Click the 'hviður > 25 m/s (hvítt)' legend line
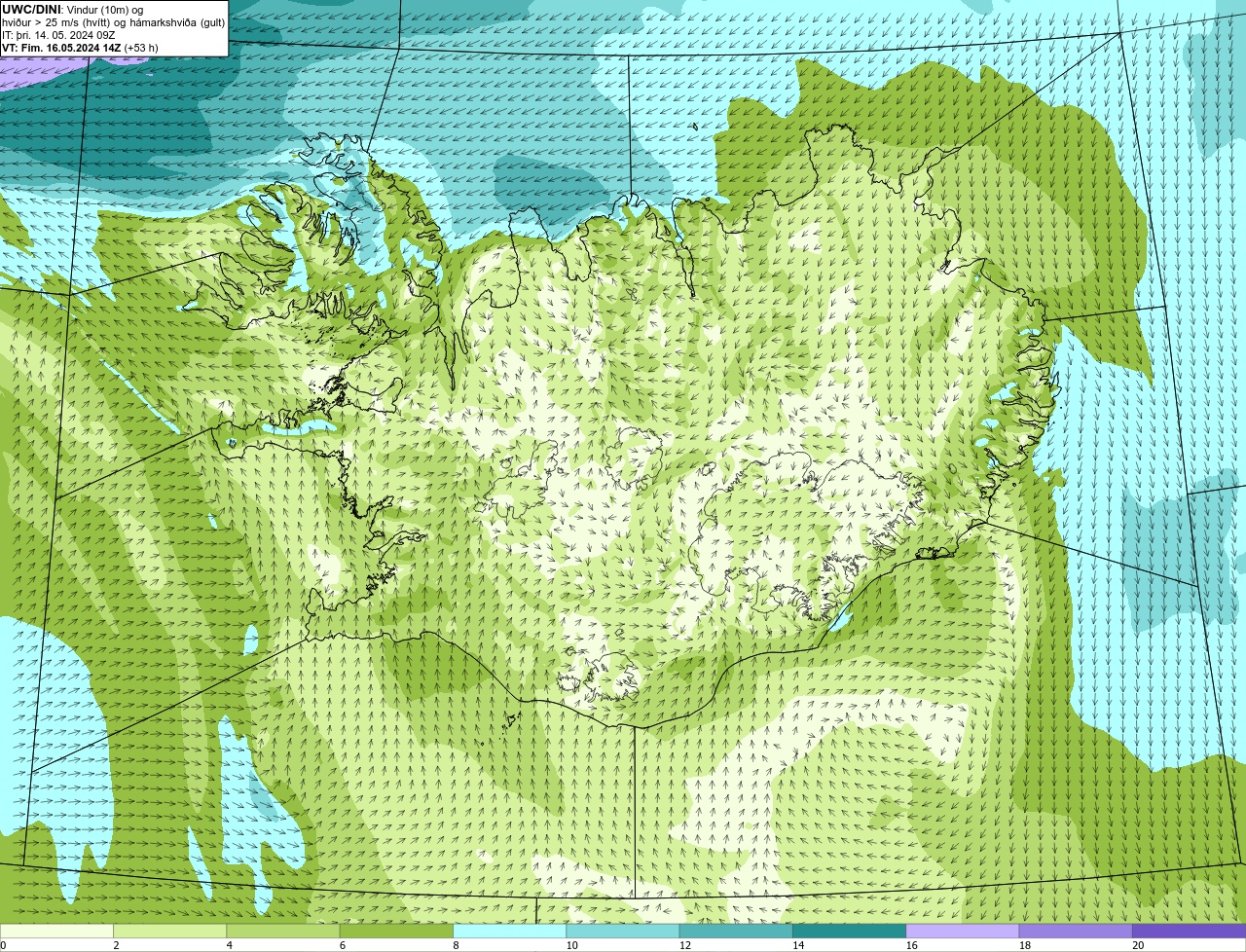 [x=113, y=21]
